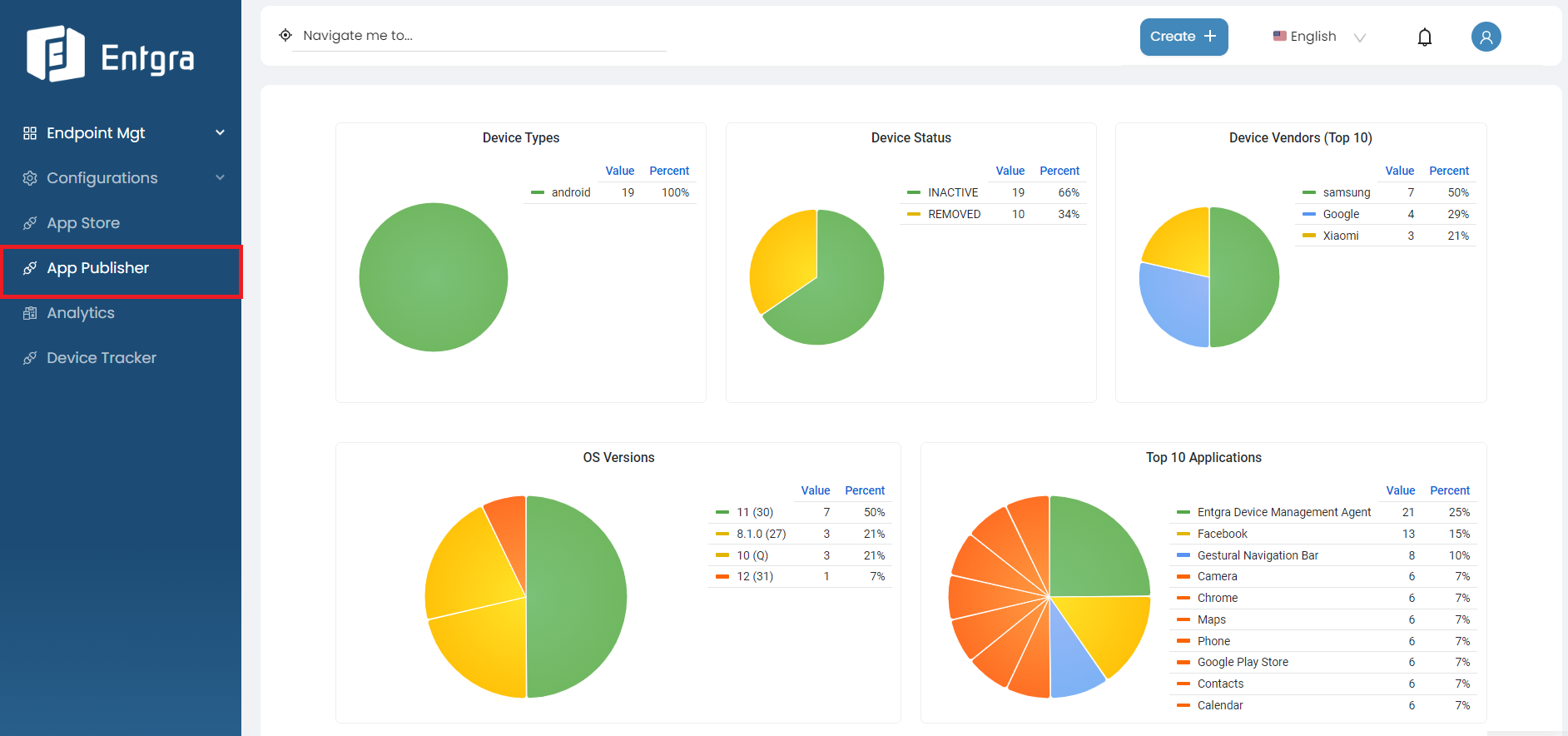The image size is (1568, 736).
Task: Select 'Gestural Navigation Bar' row
Action: (1323, 555)
